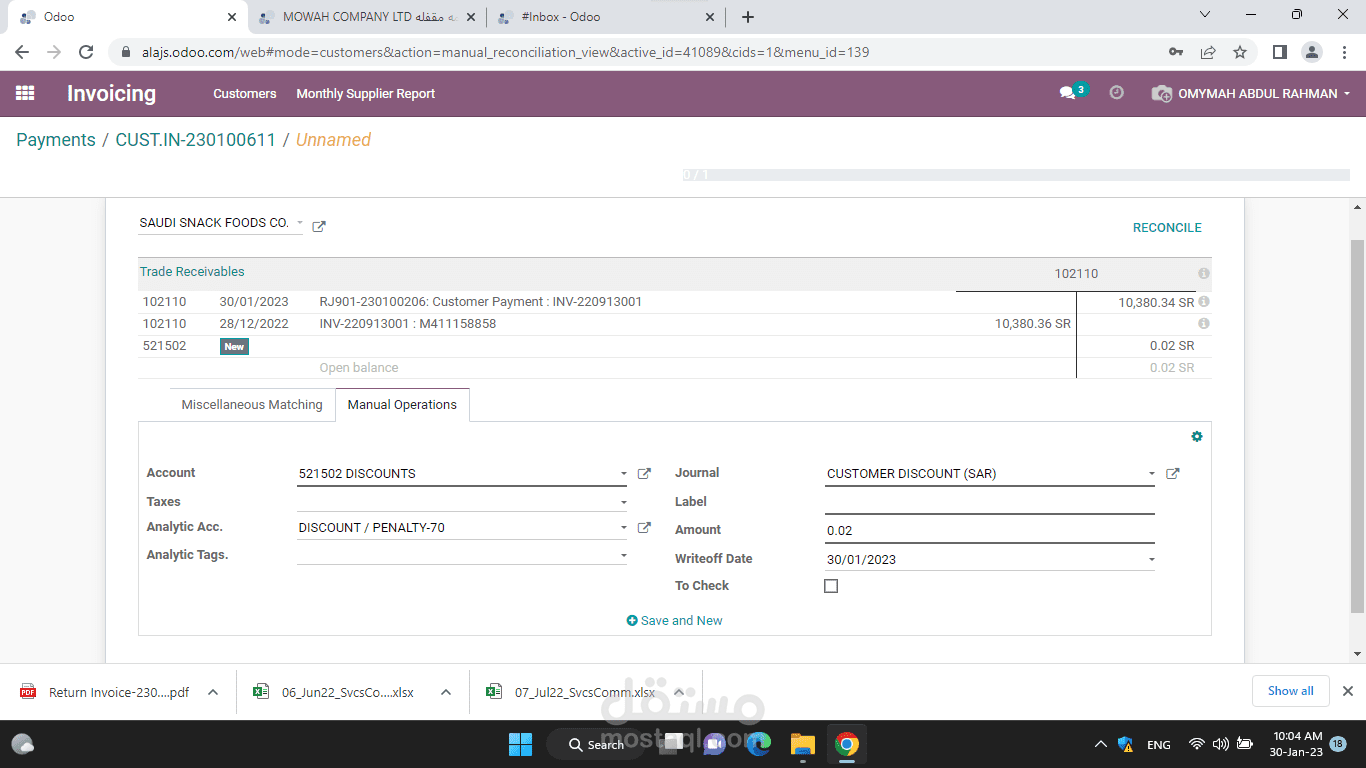Open the Customers menu
This screenshot has width=1366, height=768.
245,93
